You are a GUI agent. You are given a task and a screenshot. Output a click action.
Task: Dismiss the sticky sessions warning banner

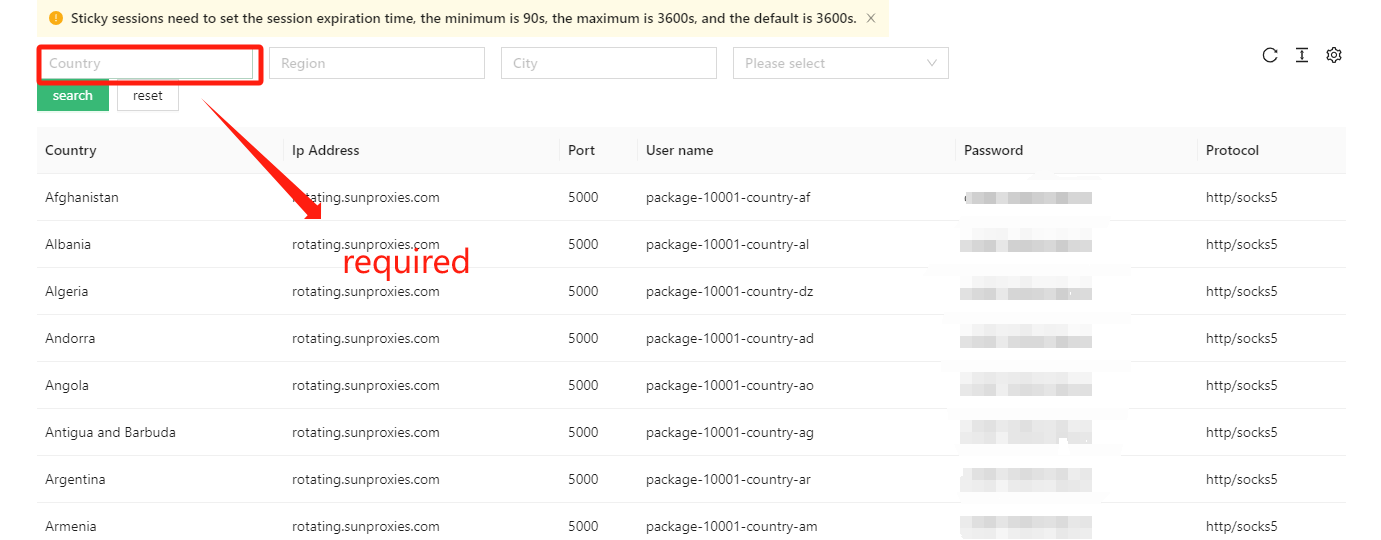(x=871, y=18)
